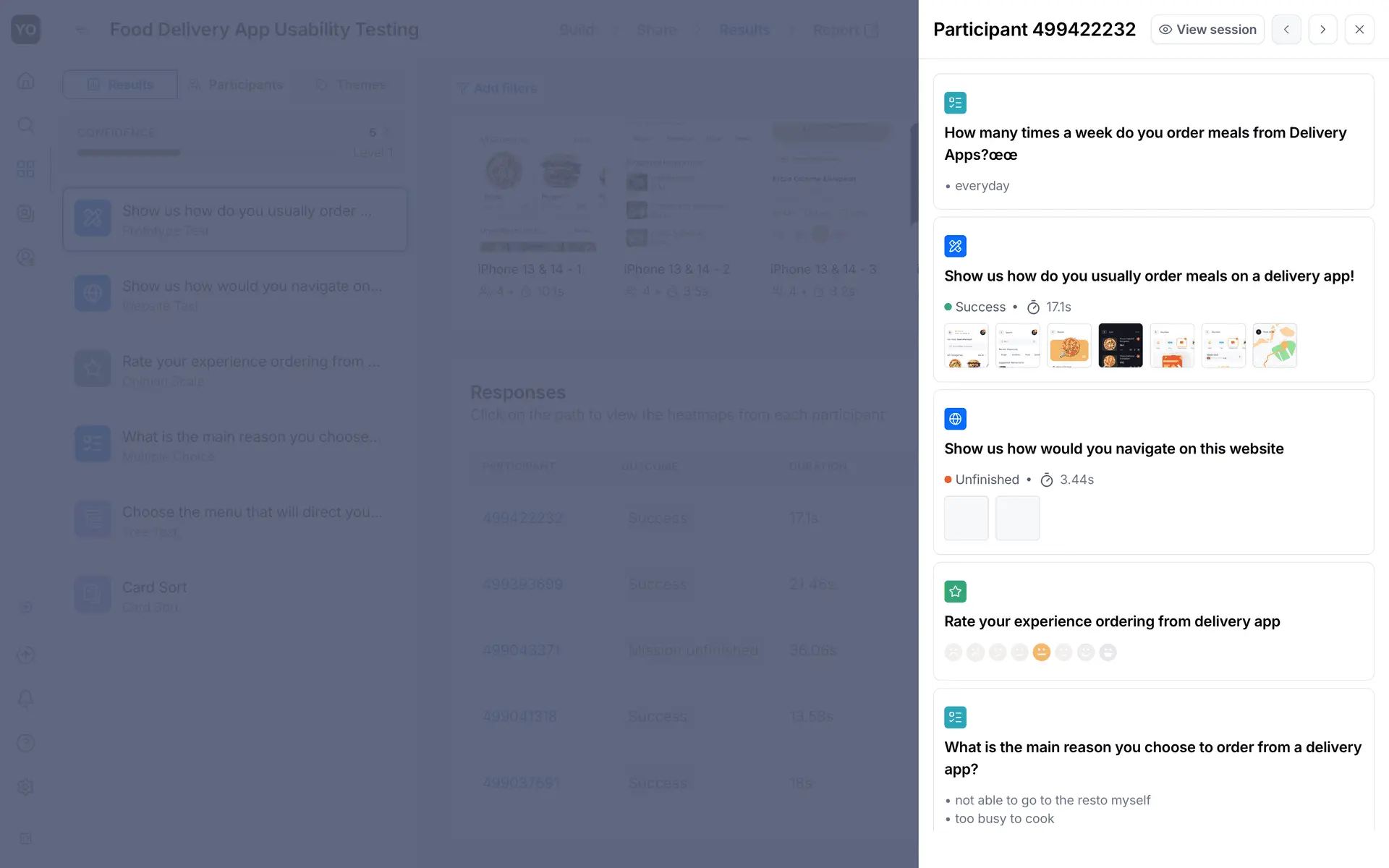Click multiple choice icon on weekly orders question
Image resolution: width=1389 pixels, height=868 pixels.
click(955, 103)
